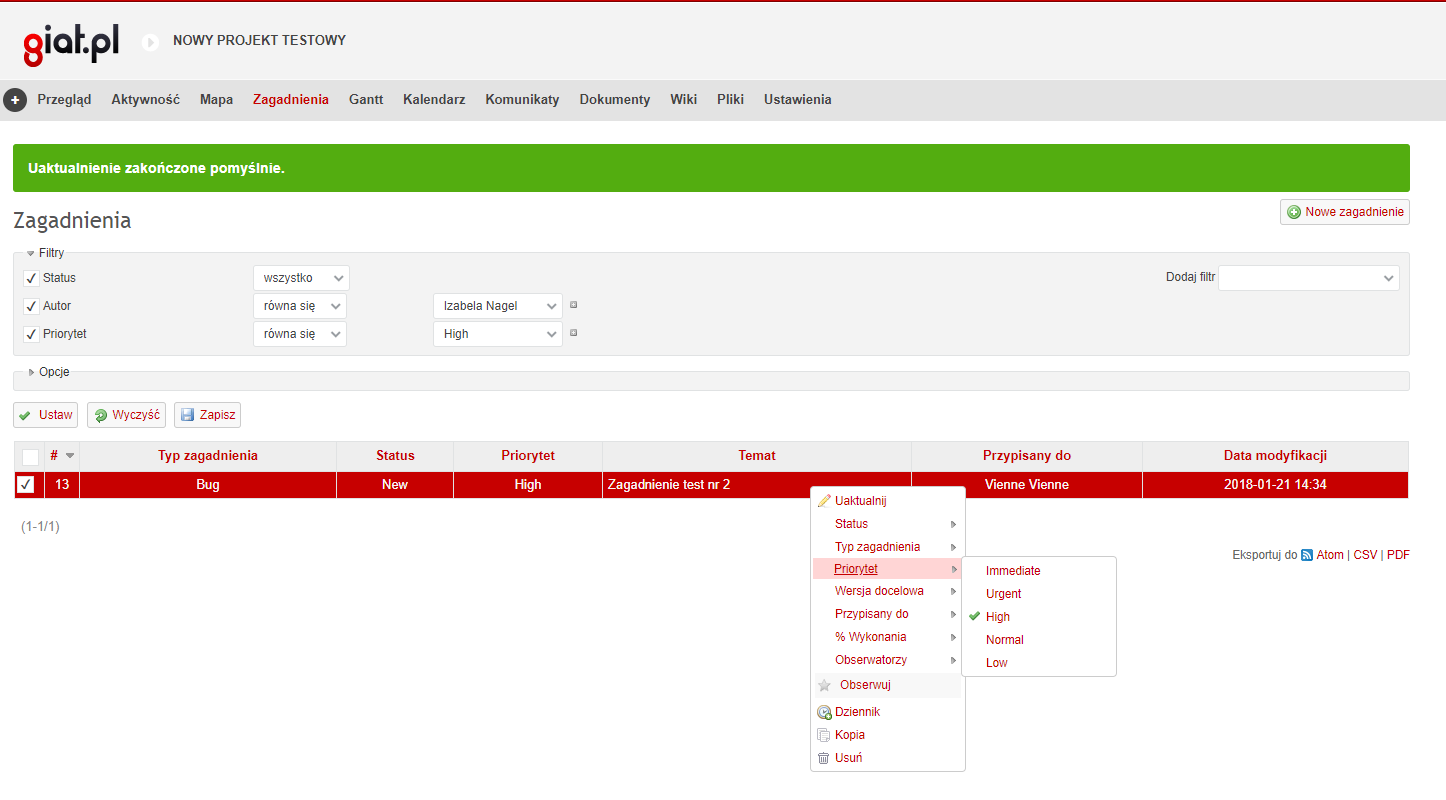1446x800 pixels.
Task: Click the star icon next to Obserwuj
Action: 824,686
